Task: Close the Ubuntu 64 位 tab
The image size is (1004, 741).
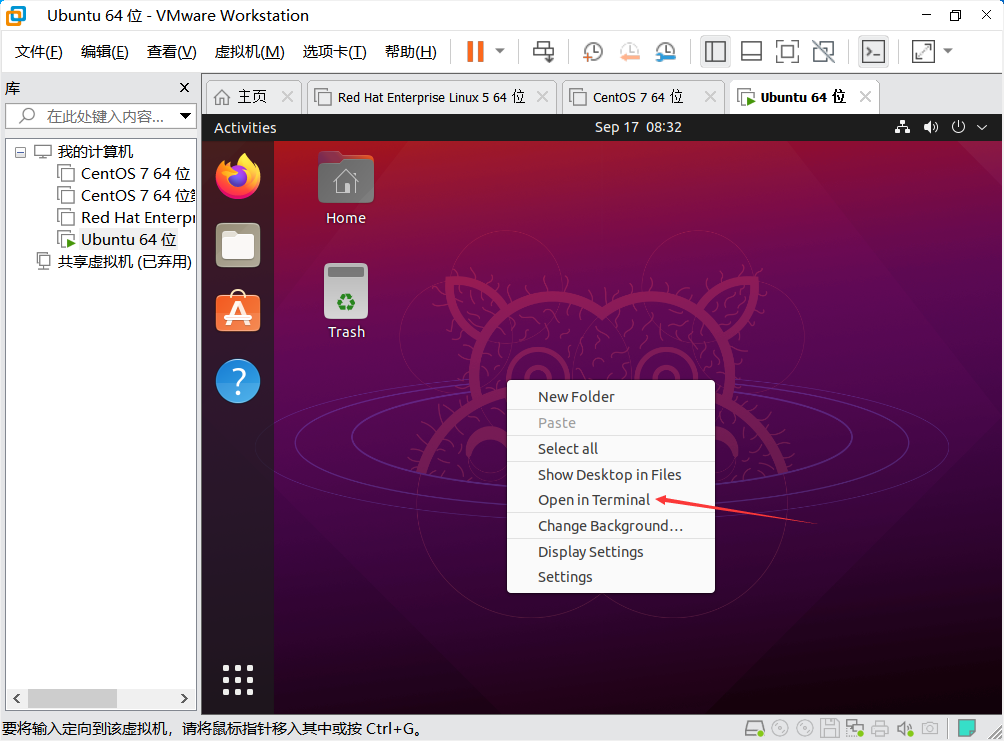Action: pos(865,97)
